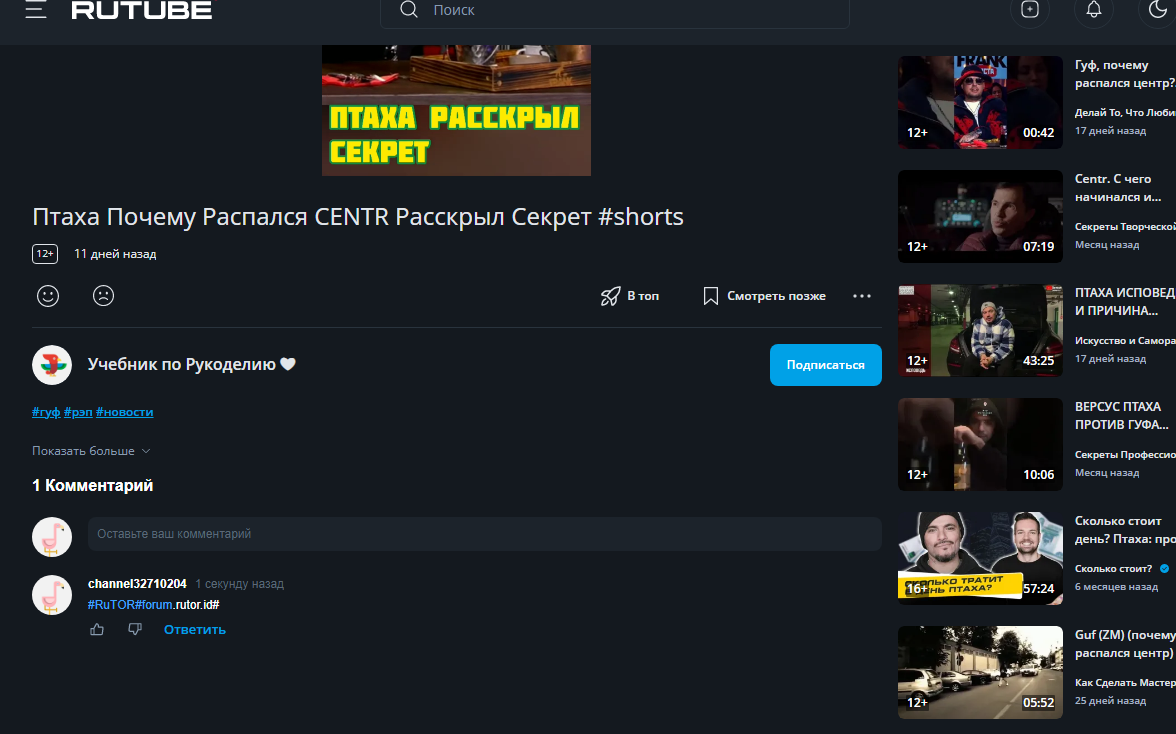Open the 07:19 Centr video thumbnail
Screen dimensions: 1176x734
tap(980, 216)
